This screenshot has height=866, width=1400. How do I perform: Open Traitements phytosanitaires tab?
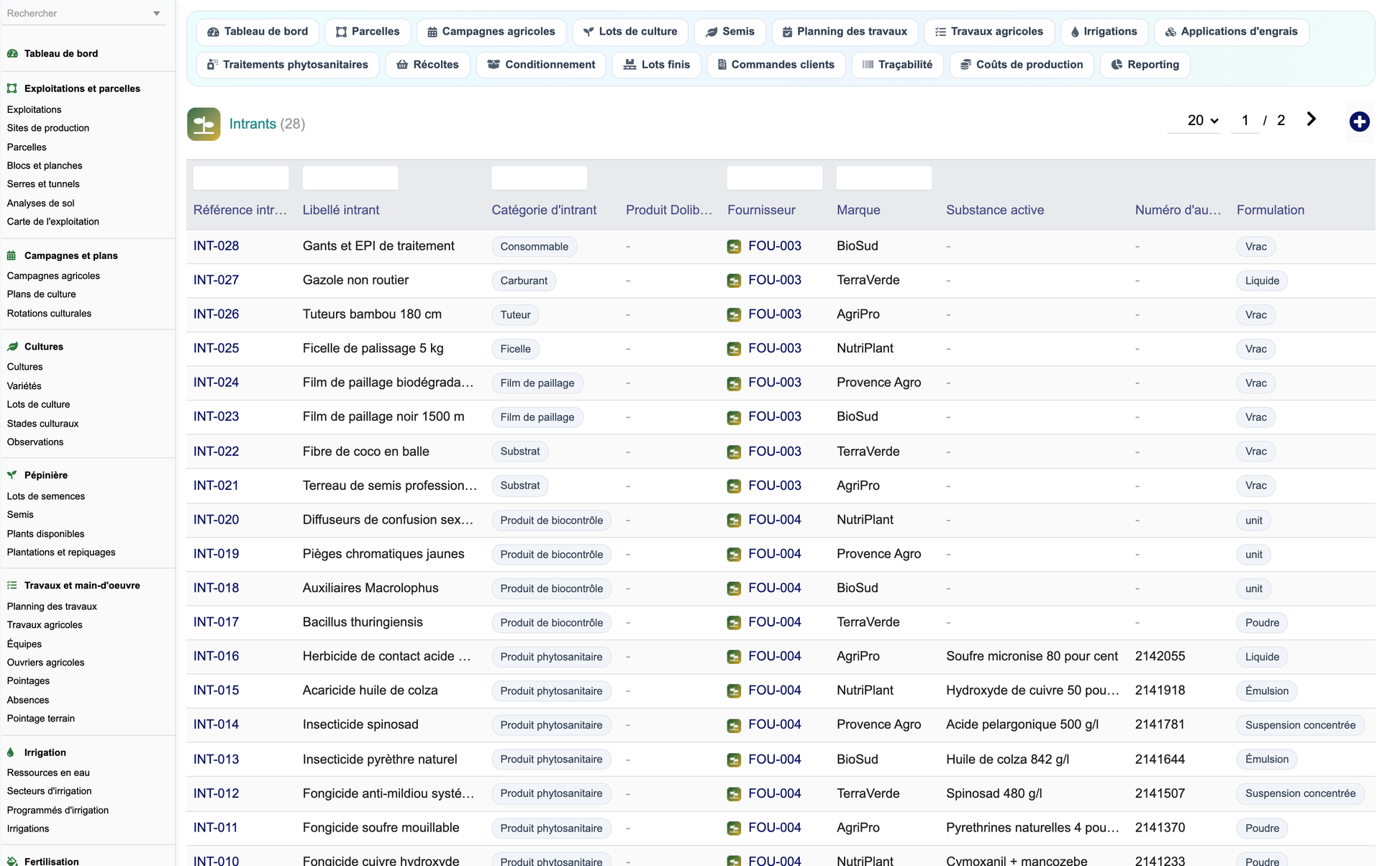288,65
